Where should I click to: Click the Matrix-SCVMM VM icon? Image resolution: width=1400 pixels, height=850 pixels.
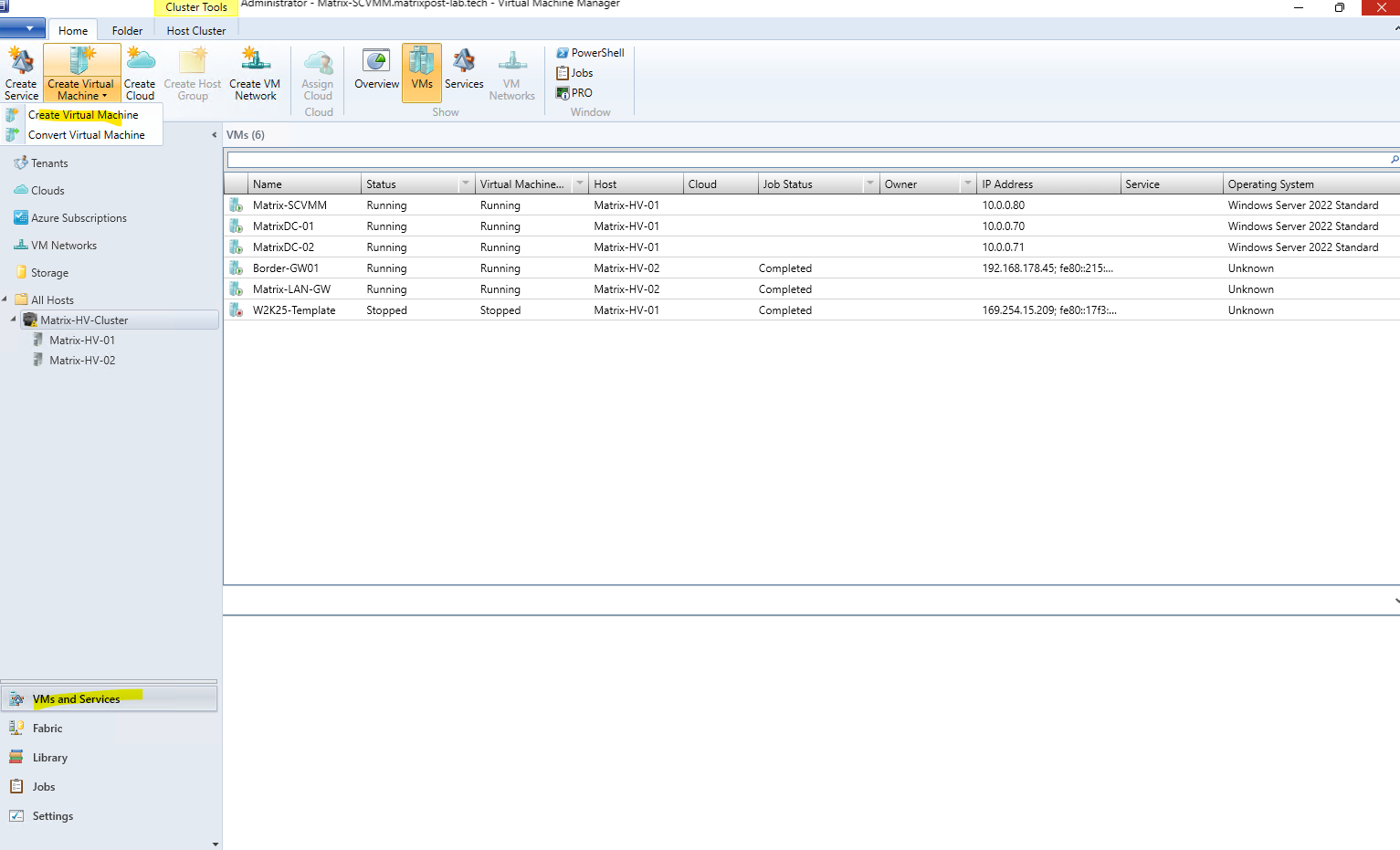click(x=236, y=205)
